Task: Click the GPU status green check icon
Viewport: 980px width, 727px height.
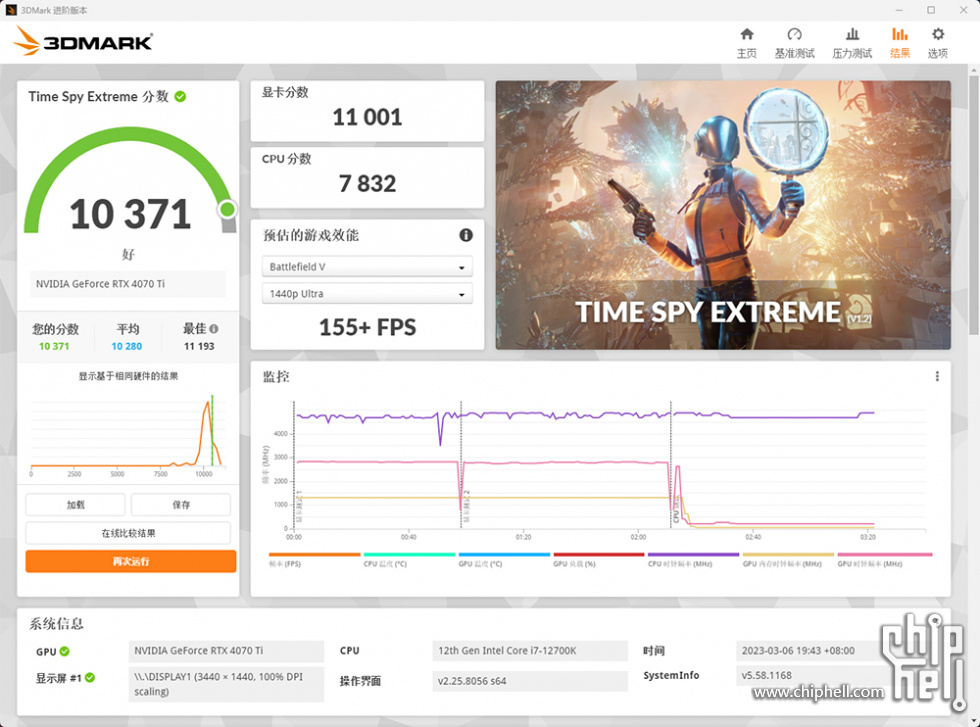Action: coord(64,651)
